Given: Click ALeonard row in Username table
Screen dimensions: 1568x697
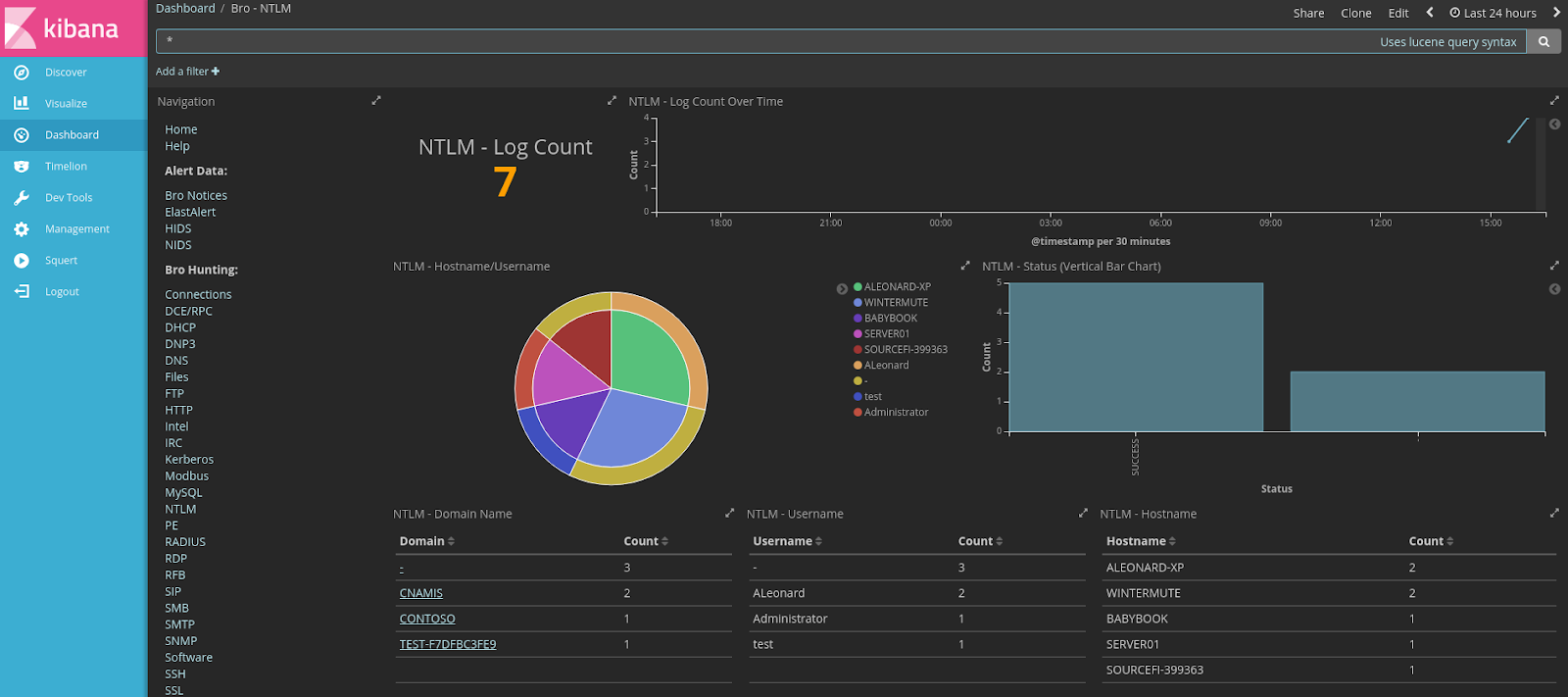Looking at the screenshot, I should point(917,593).
